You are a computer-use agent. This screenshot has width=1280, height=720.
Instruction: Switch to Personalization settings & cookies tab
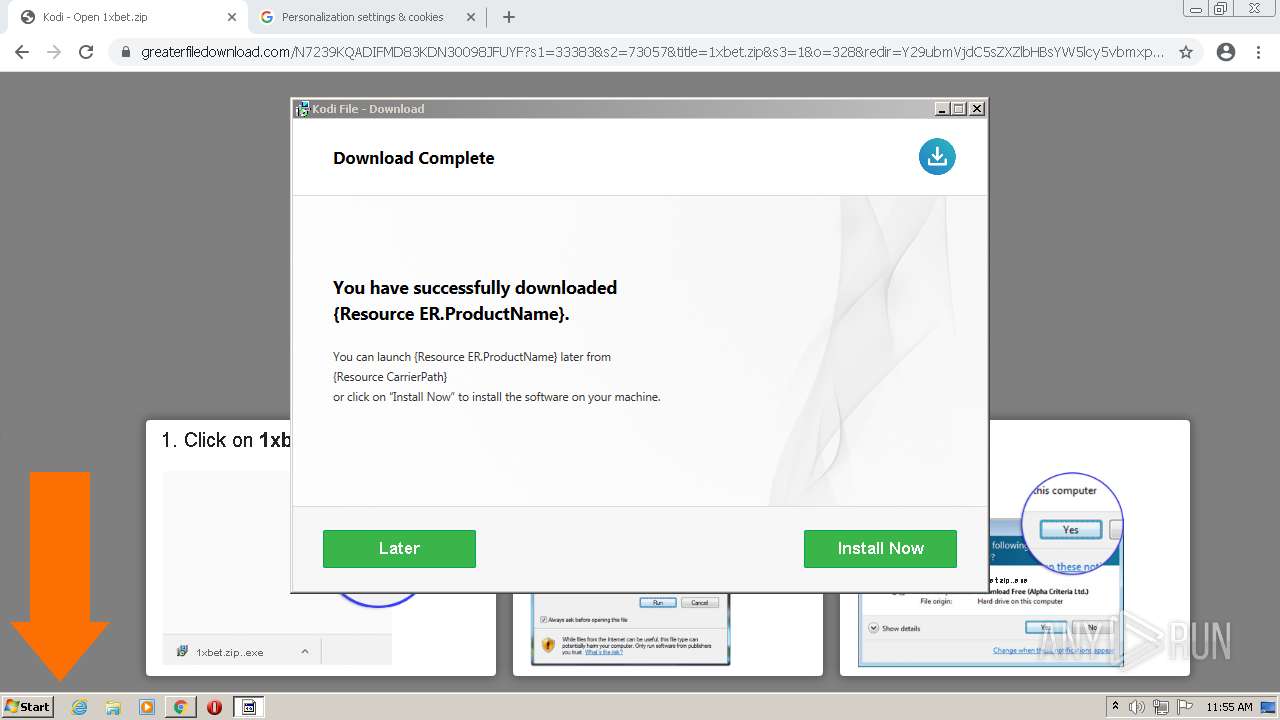coord(363,17)
